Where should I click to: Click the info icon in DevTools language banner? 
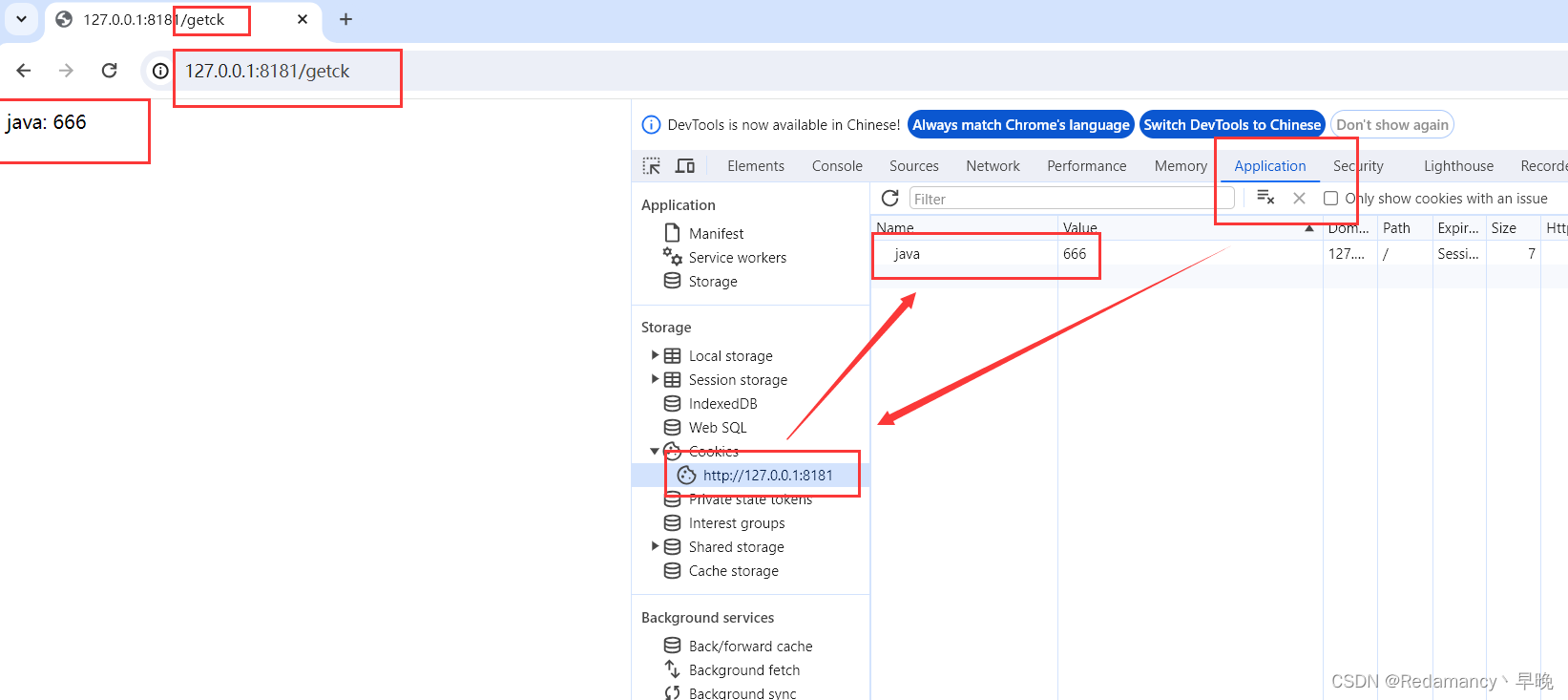tap(652, 125)
